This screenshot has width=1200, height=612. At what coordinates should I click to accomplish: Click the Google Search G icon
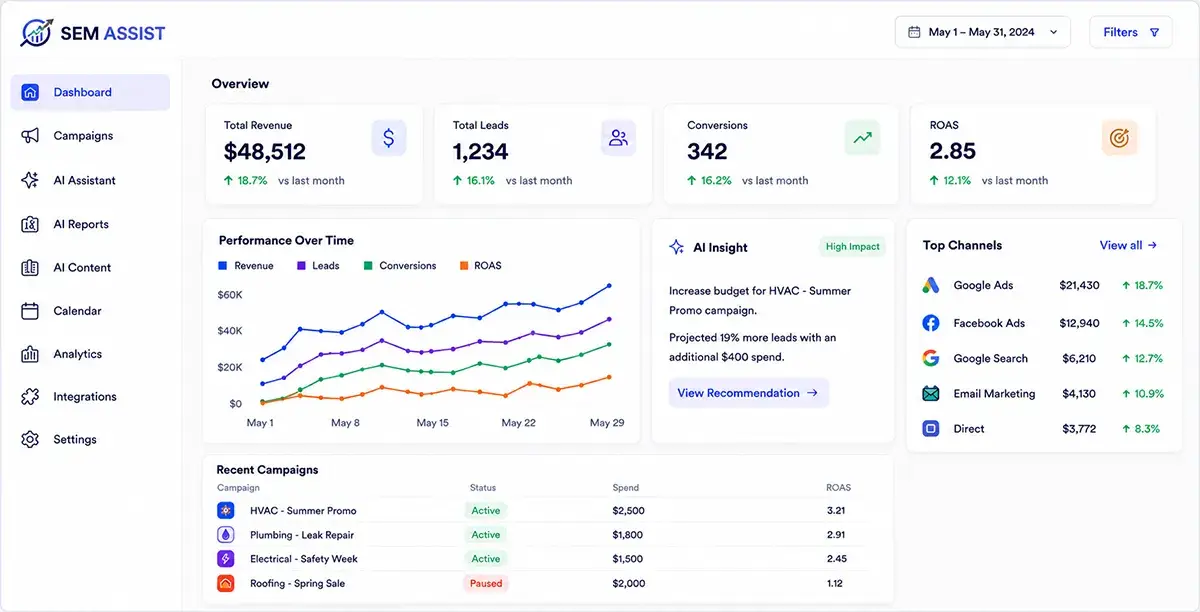931,358
